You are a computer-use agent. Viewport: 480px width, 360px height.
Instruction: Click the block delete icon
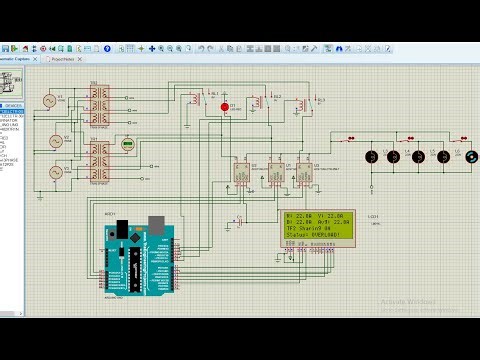point(277,49)
